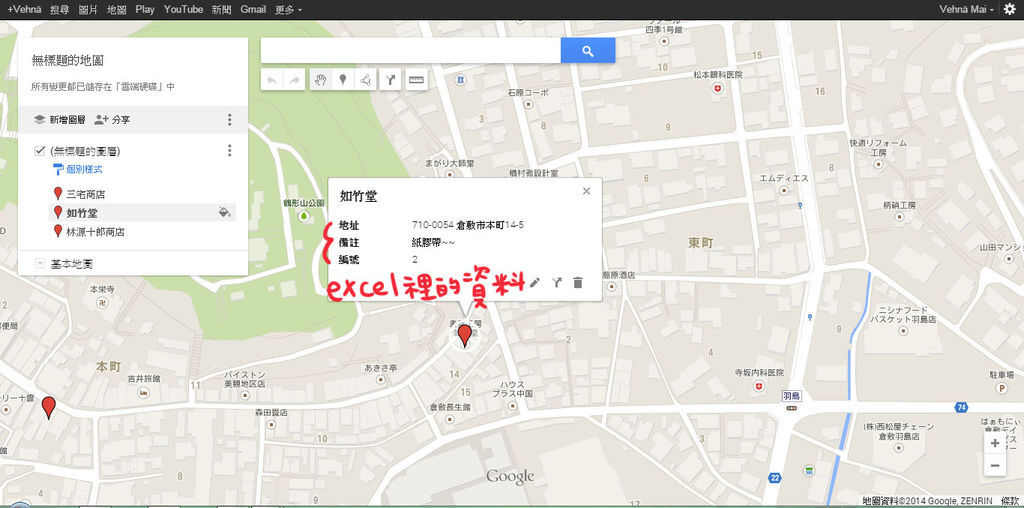Open 搜尋 in the top bar
The width and height of the screenshot is (1024, 508).
[x=59, y=9]
